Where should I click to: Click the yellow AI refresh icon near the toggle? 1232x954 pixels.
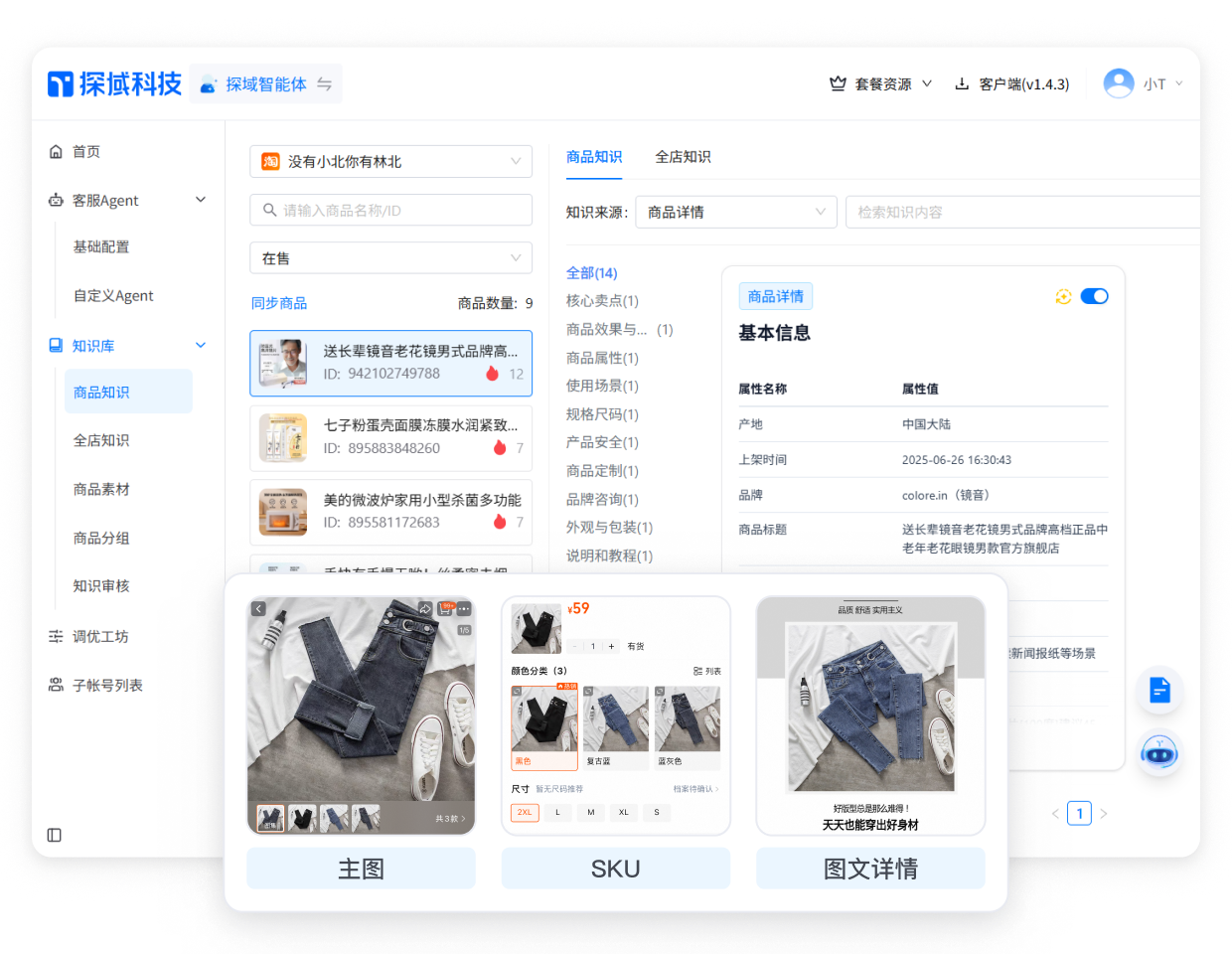click(1063, 295)
